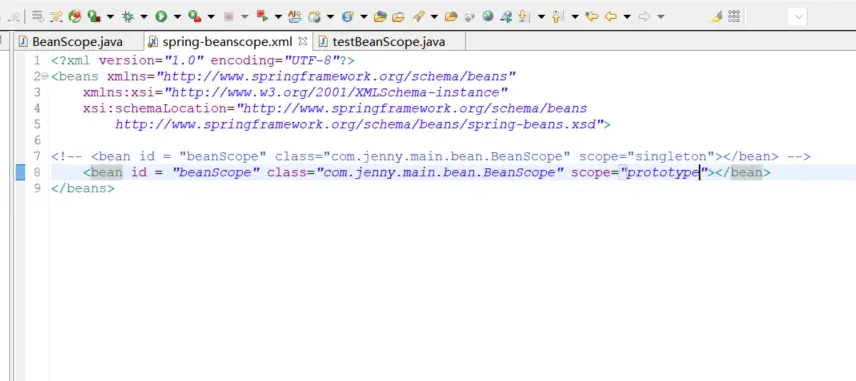Screen dimensions: 856x381
Task: Click the xmlns:xsi attribute on line 3
Action: click(119, 92)
